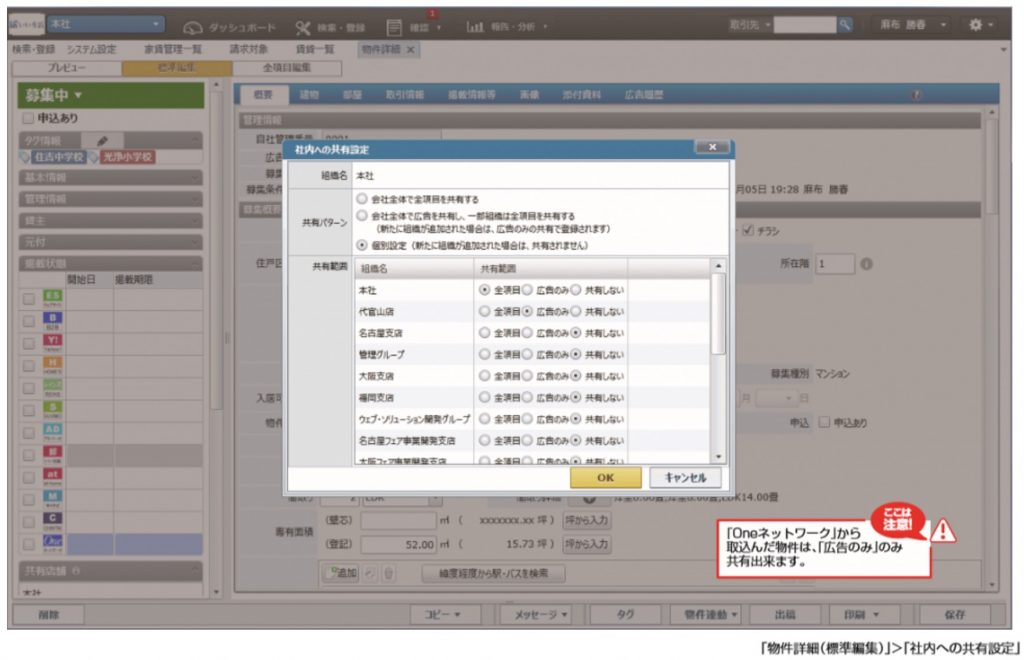This screenshot has height=660, width=1024.
Task: Switch to the 添付資料 tab
Action: click(581, 95)
